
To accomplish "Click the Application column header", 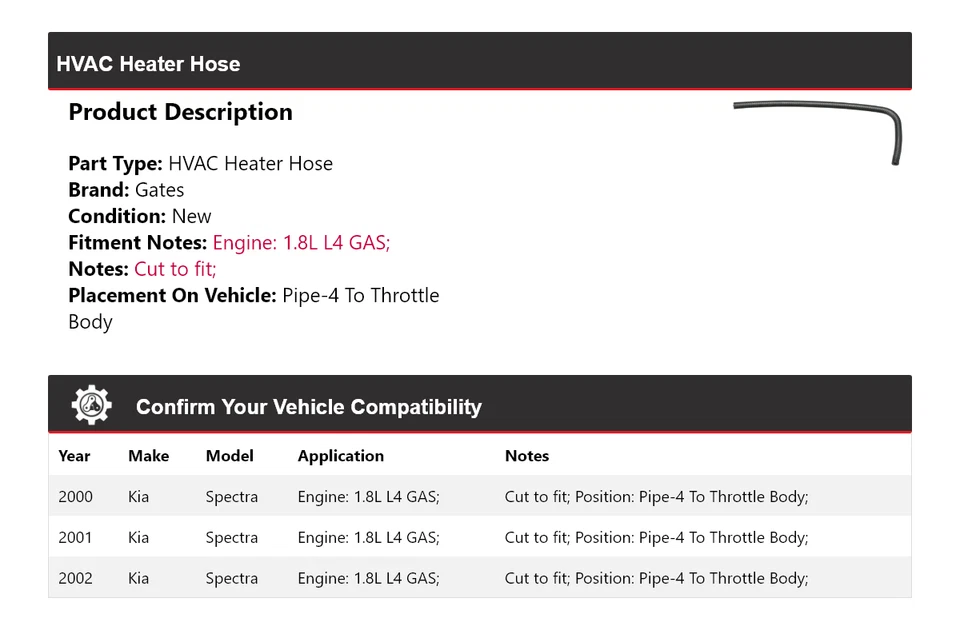I will (340, 456).
